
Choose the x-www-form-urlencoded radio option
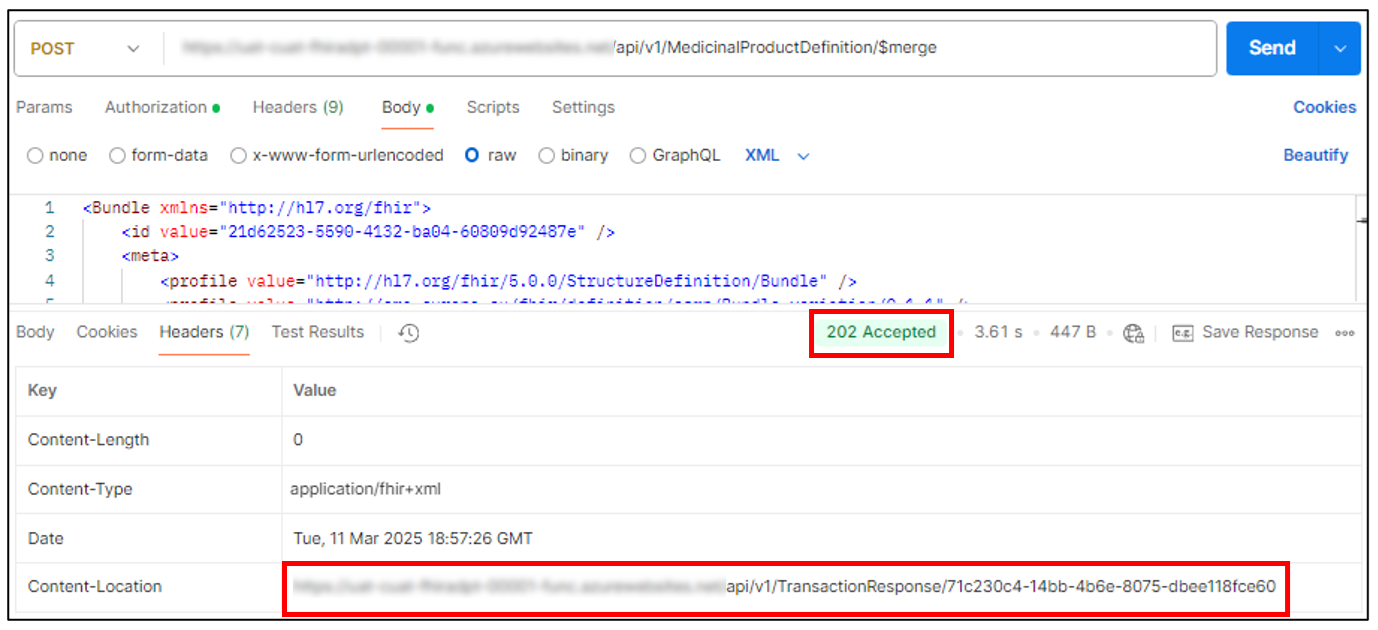[238, 156]
